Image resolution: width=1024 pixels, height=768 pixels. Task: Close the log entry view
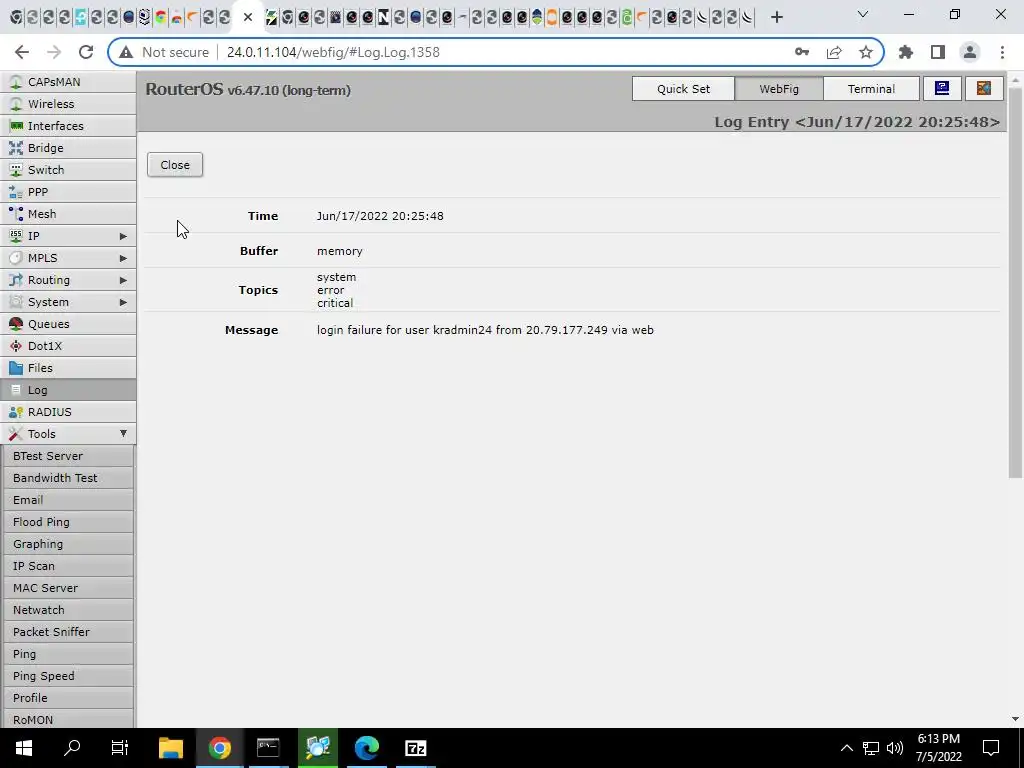pos(175,165)
